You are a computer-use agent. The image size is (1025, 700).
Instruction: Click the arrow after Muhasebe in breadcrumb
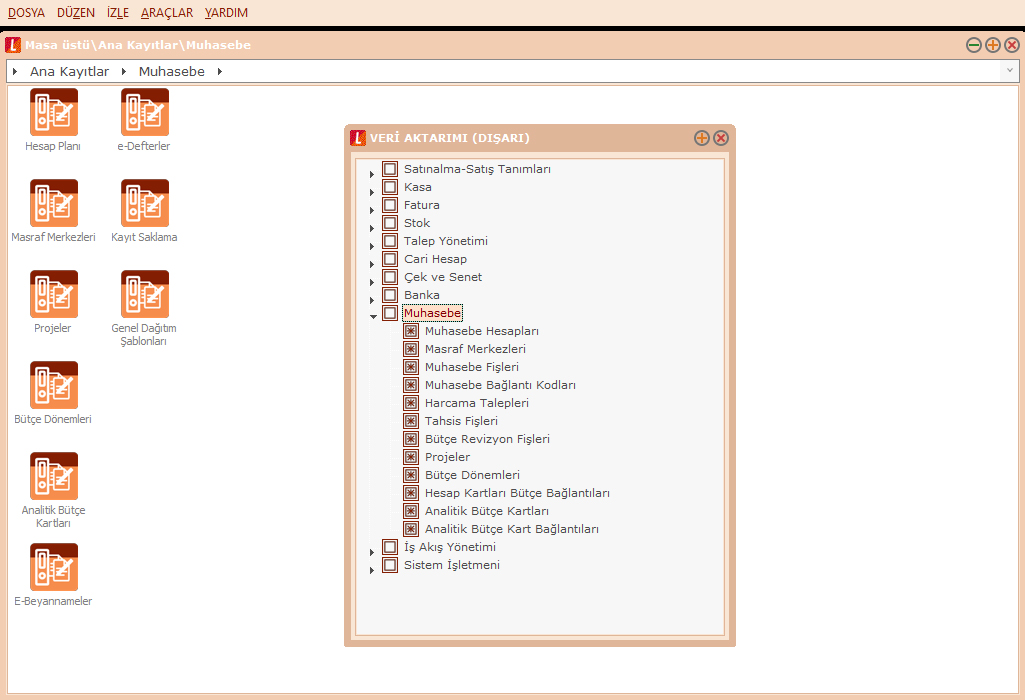tap(220, 71)
